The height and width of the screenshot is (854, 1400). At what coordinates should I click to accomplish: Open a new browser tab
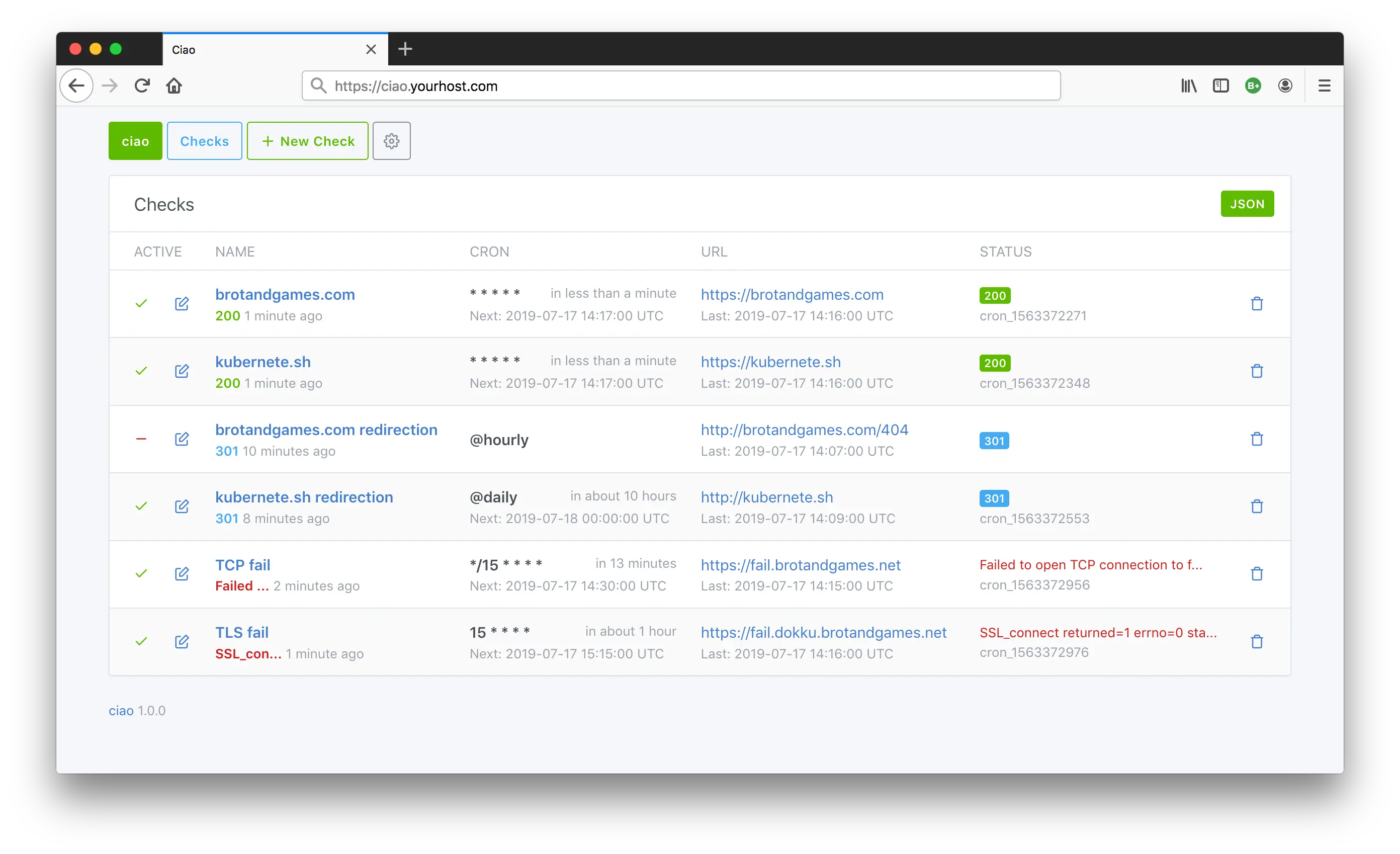click(405, 49)
